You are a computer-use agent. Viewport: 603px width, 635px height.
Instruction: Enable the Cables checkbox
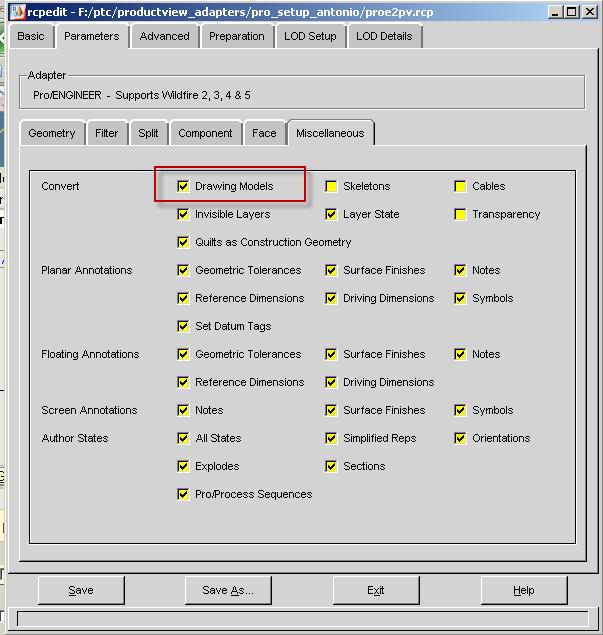(460, 186)
